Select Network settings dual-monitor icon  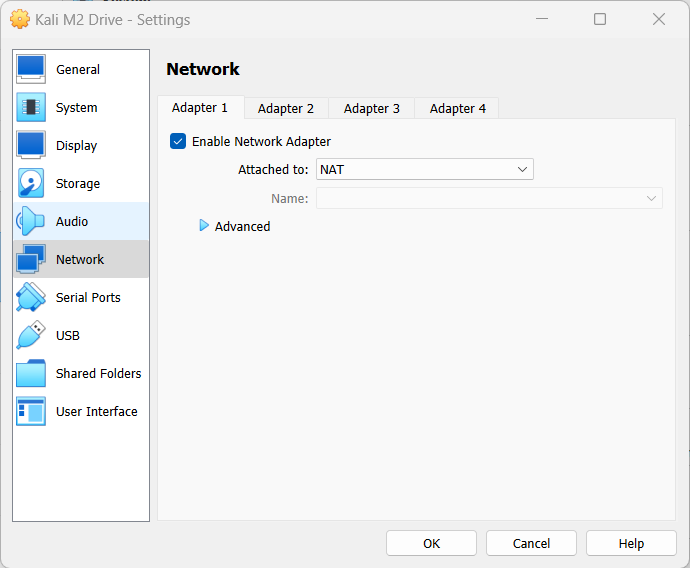point(31,259)
